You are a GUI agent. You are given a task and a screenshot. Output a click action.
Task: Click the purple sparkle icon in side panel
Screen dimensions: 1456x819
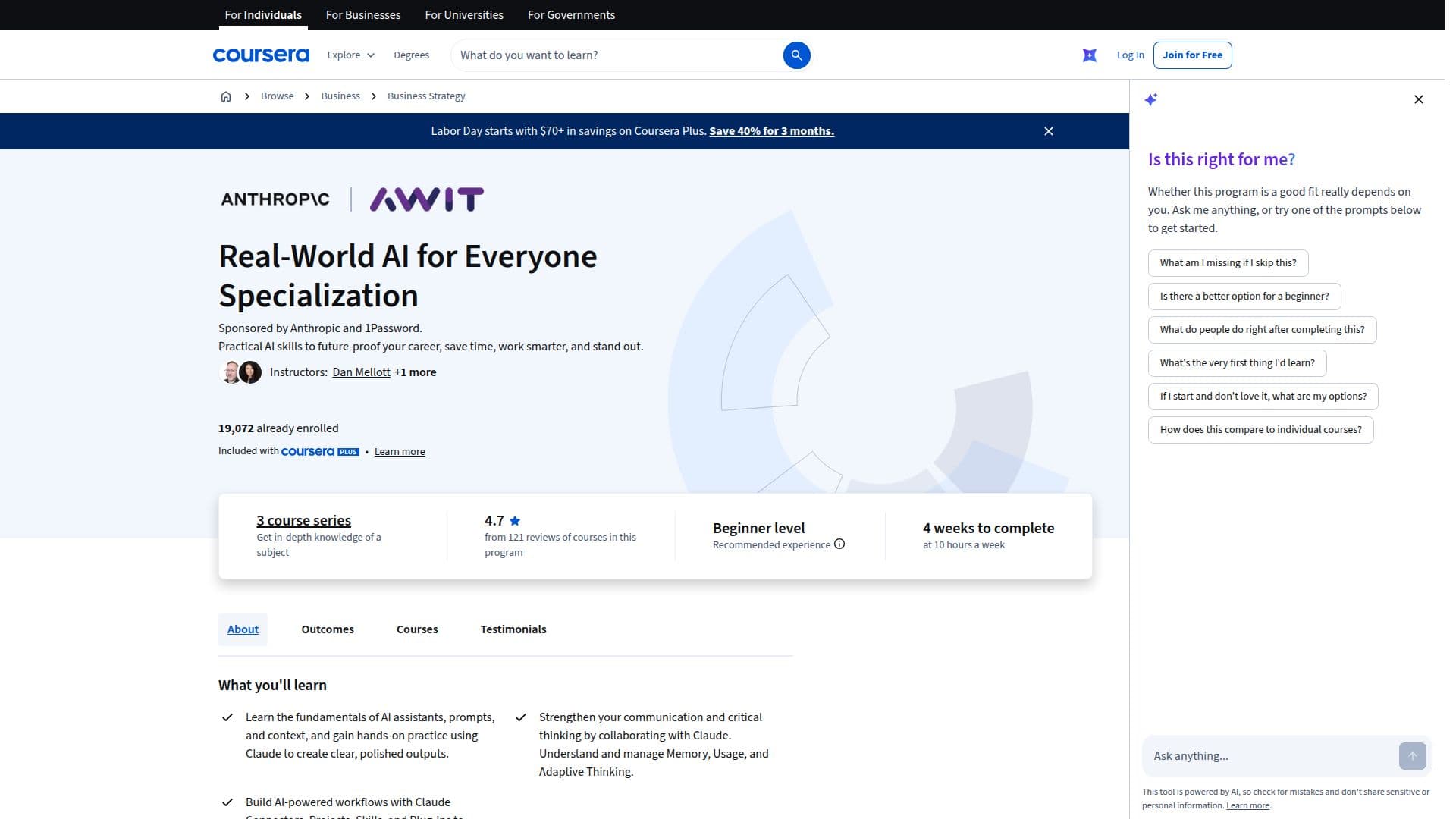(1151, 99)
